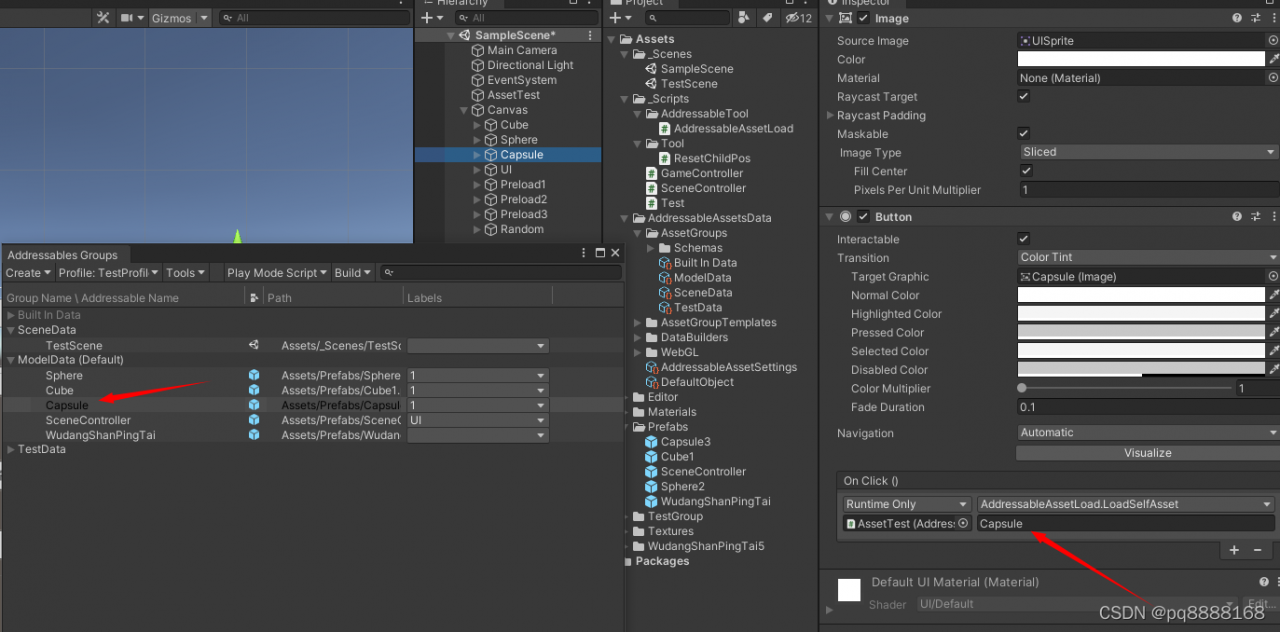Viewport: 1280px width, 632px height.
Task: Open Image Color swatch
Action: tap(1141, 59)
